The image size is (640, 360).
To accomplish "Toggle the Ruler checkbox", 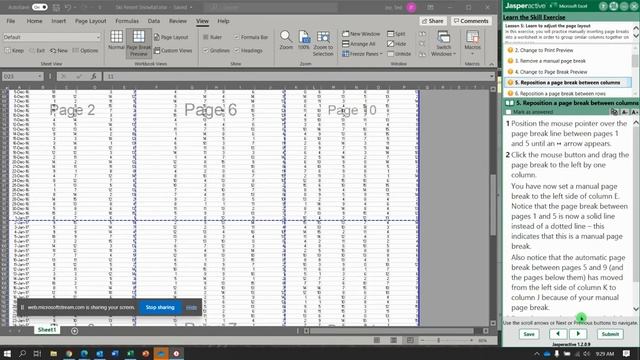I will (x=206, y=37).
